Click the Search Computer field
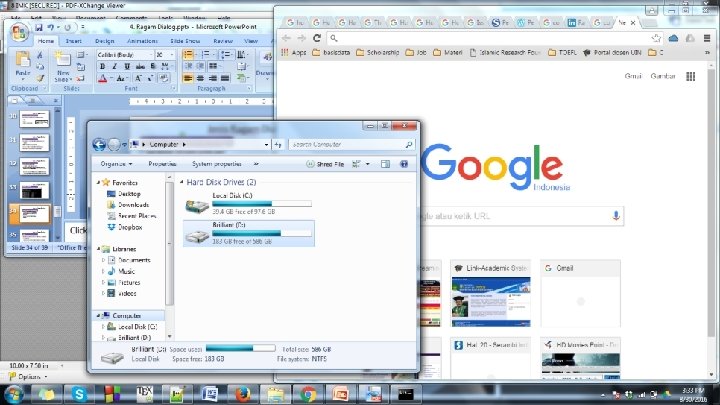Screen dimensions: 720x405 [352, 145]
